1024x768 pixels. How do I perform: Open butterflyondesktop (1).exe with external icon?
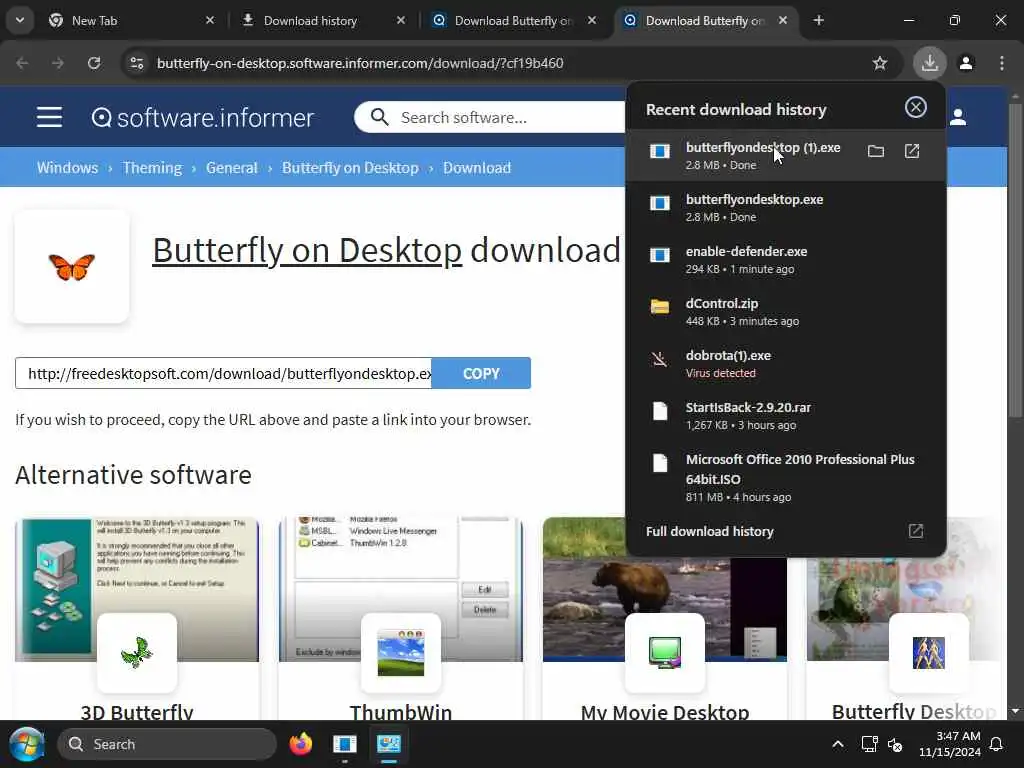tap(912, 152)
